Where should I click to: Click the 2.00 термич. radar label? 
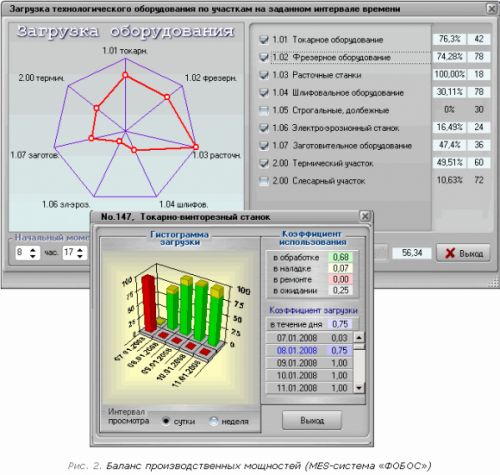click(41, 78)
